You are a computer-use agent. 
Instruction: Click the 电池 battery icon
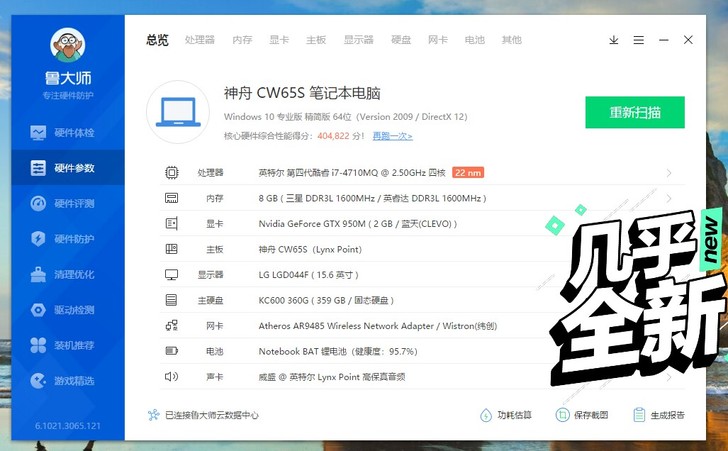171,351
